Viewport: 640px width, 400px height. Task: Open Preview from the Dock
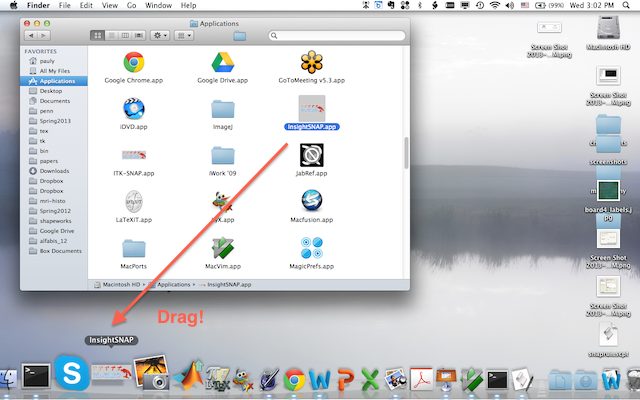click(x=396, y=379)
